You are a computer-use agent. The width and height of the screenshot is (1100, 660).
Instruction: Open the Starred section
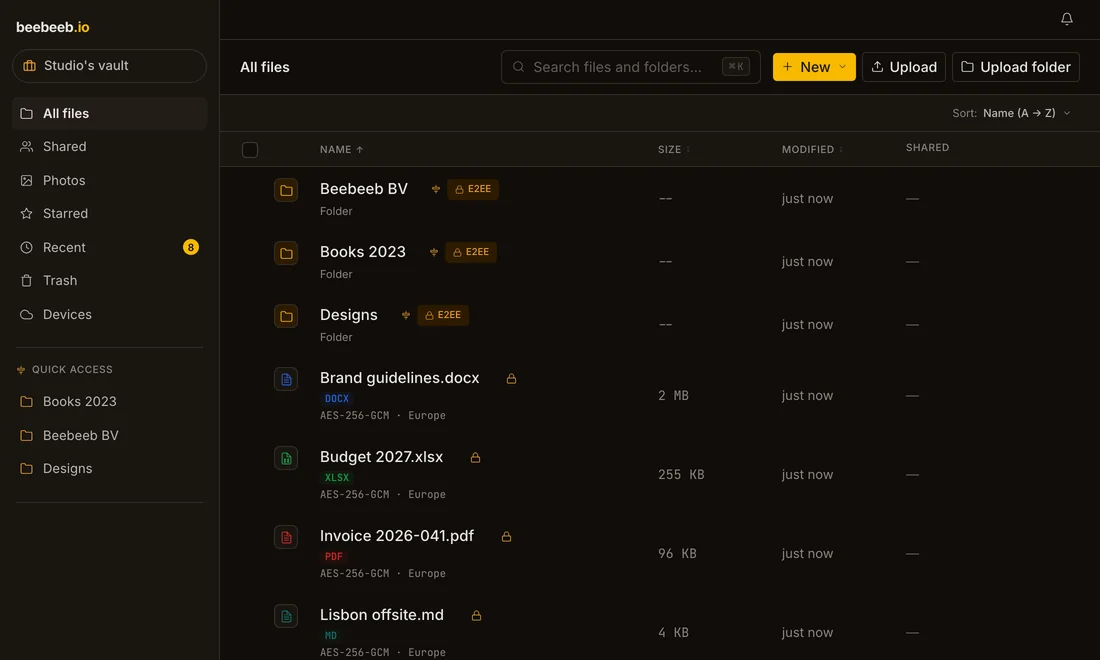pyautogui.click(x=109, y=213)
